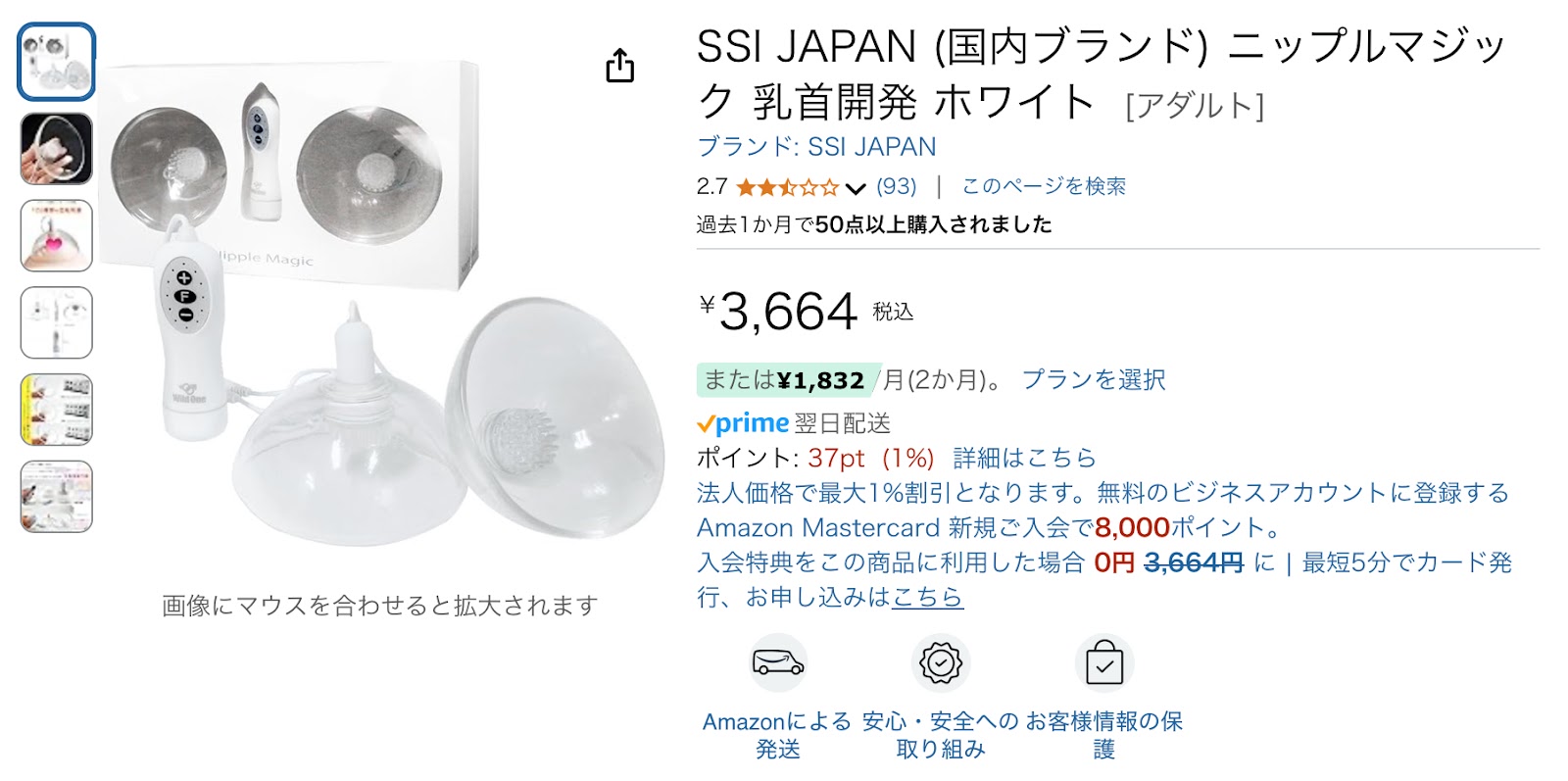Click the star rating icons
The image size is (1568, 781).
pyautogui.click(x=787, y=187)
